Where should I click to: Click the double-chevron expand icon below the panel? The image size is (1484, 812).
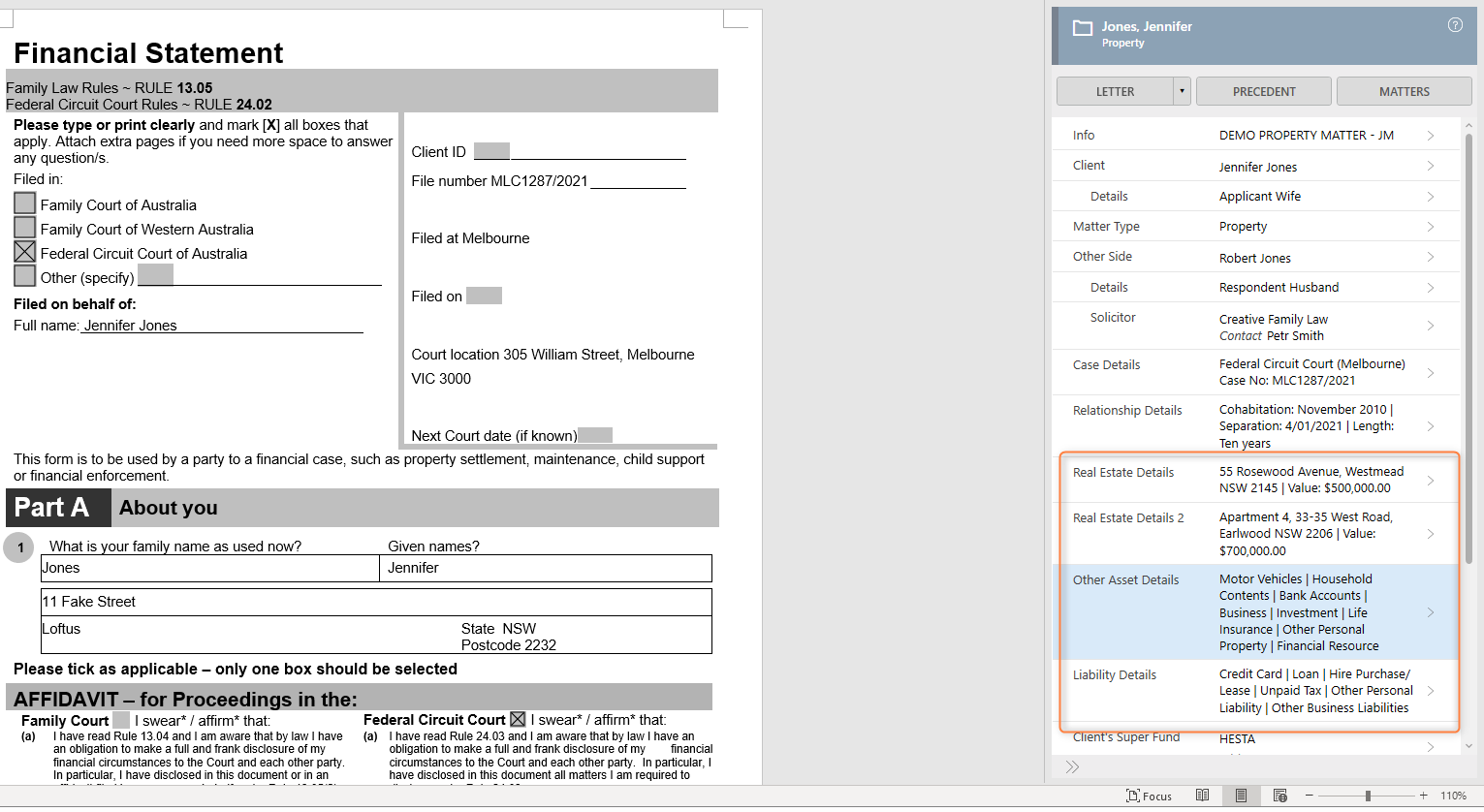click(1072, 766)
